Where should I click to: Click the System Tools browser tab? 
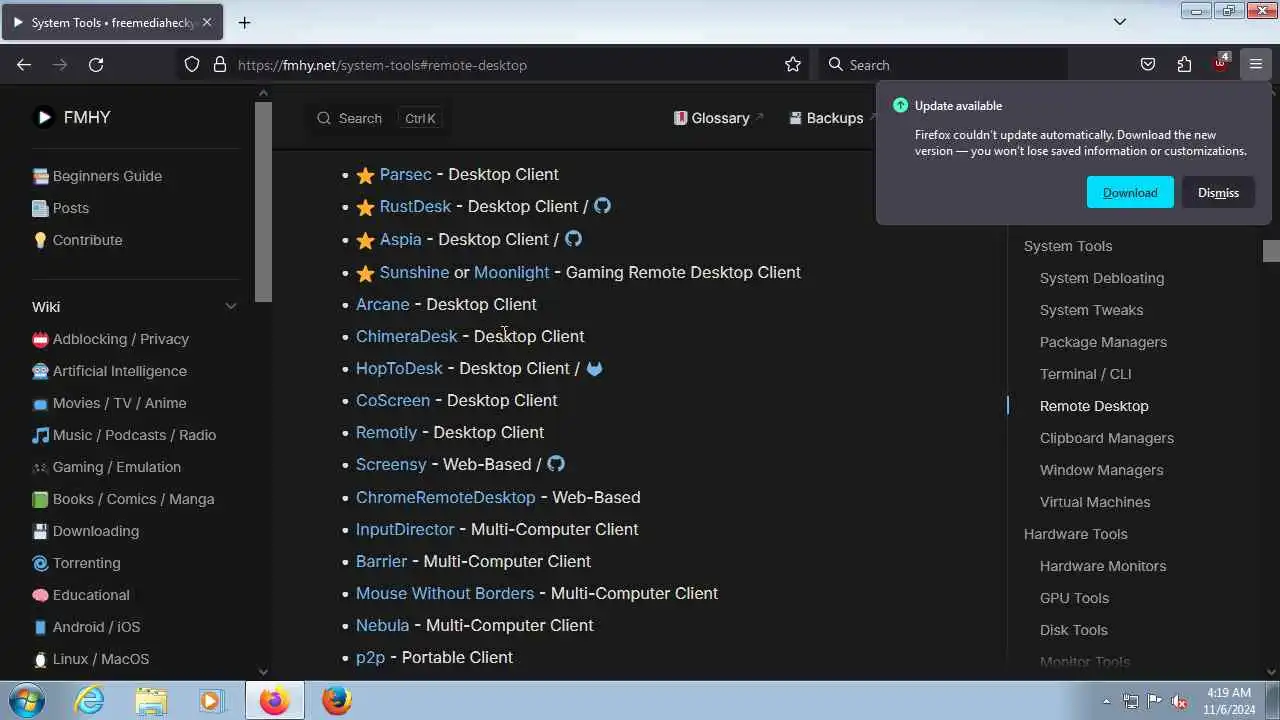[x=110, y=22]
